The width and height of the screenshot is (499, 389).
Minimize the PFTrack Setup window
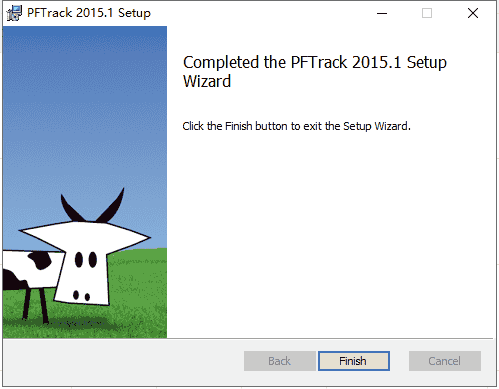click(382, 13)
